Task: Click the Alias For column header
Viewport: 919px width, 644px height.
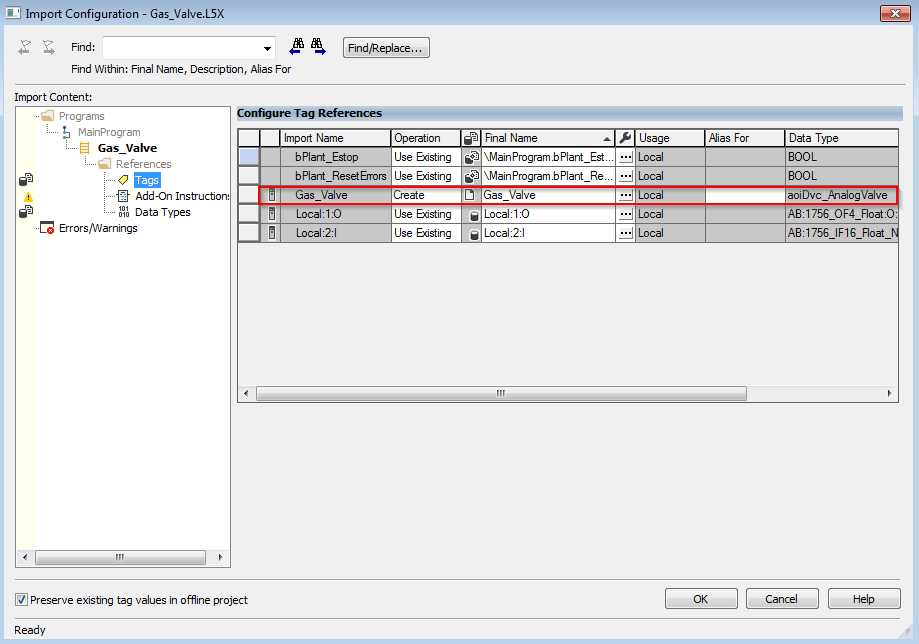Action: tap(744, 138)
